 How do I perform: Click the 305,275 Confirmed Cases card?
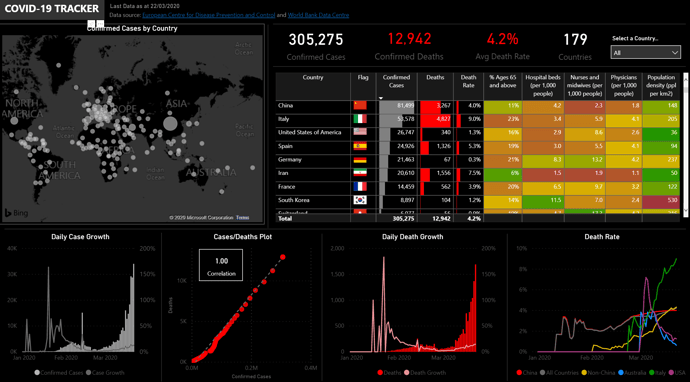pos(316,47)
